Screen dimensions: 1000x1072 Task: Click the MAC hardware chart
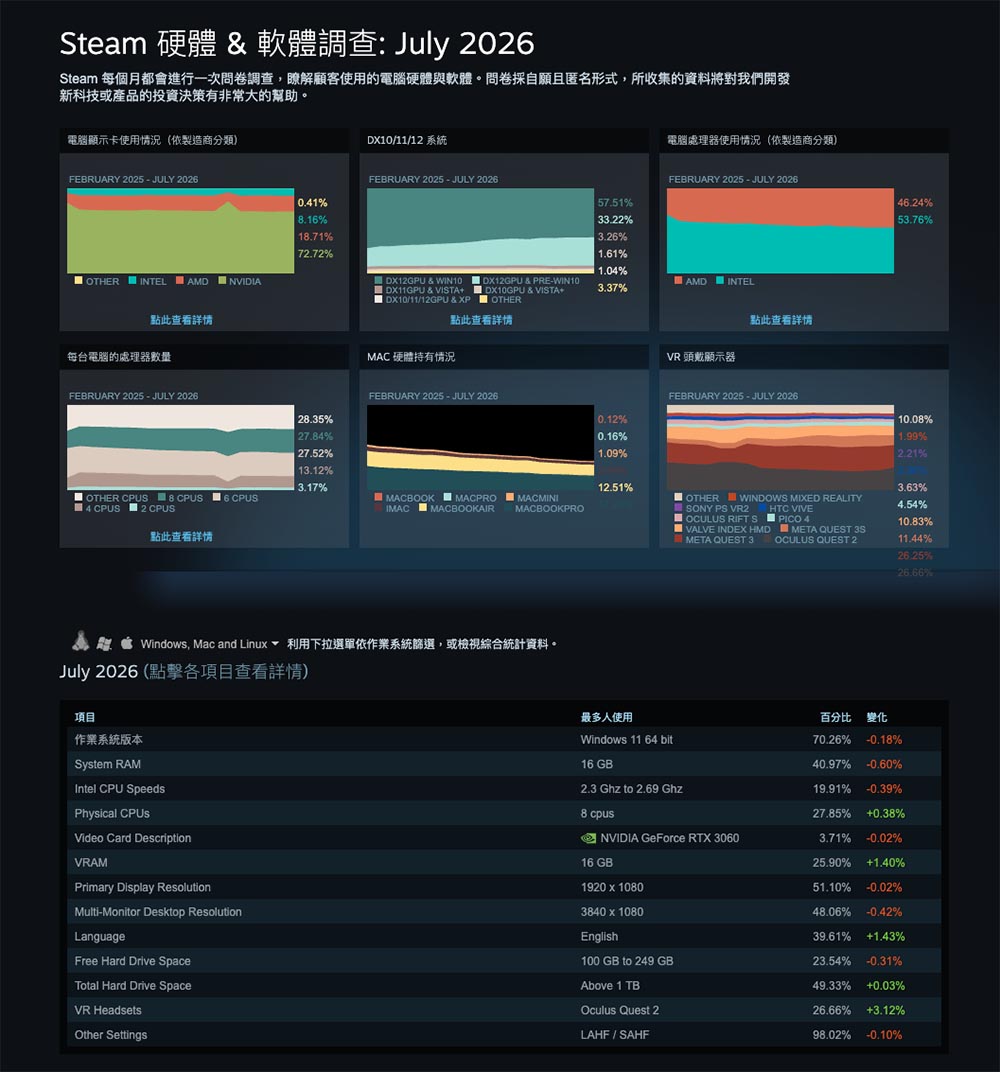coord(481,447)
